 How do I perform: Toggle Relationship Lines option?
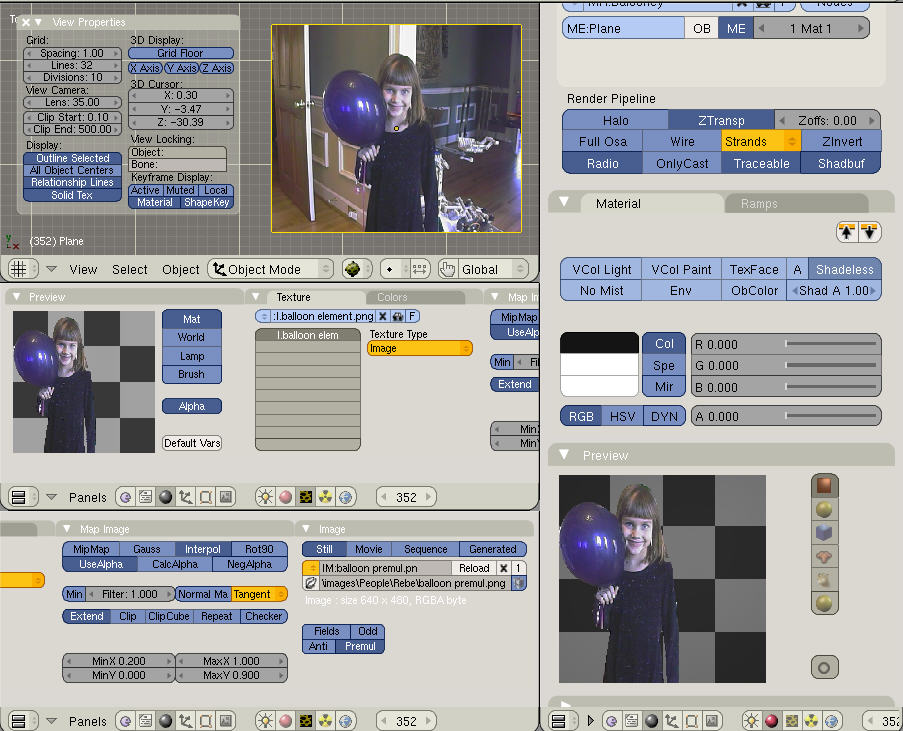(73, 183)
